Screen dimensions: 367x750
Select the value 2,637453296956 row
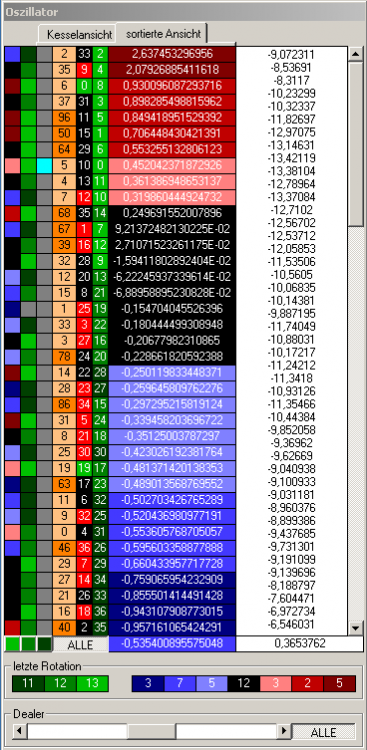click(172, 54)
